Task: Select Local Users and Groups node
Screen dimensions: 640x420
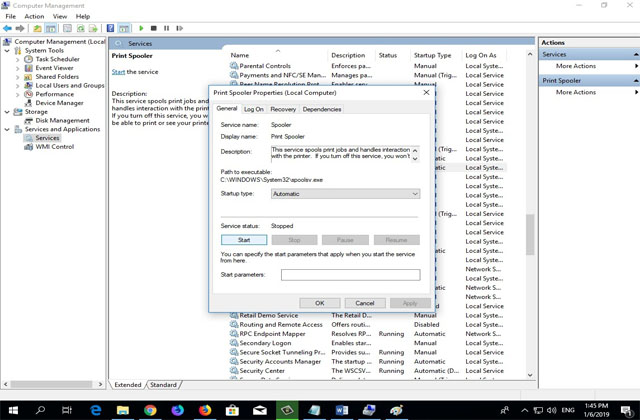Action: [70, 85]
